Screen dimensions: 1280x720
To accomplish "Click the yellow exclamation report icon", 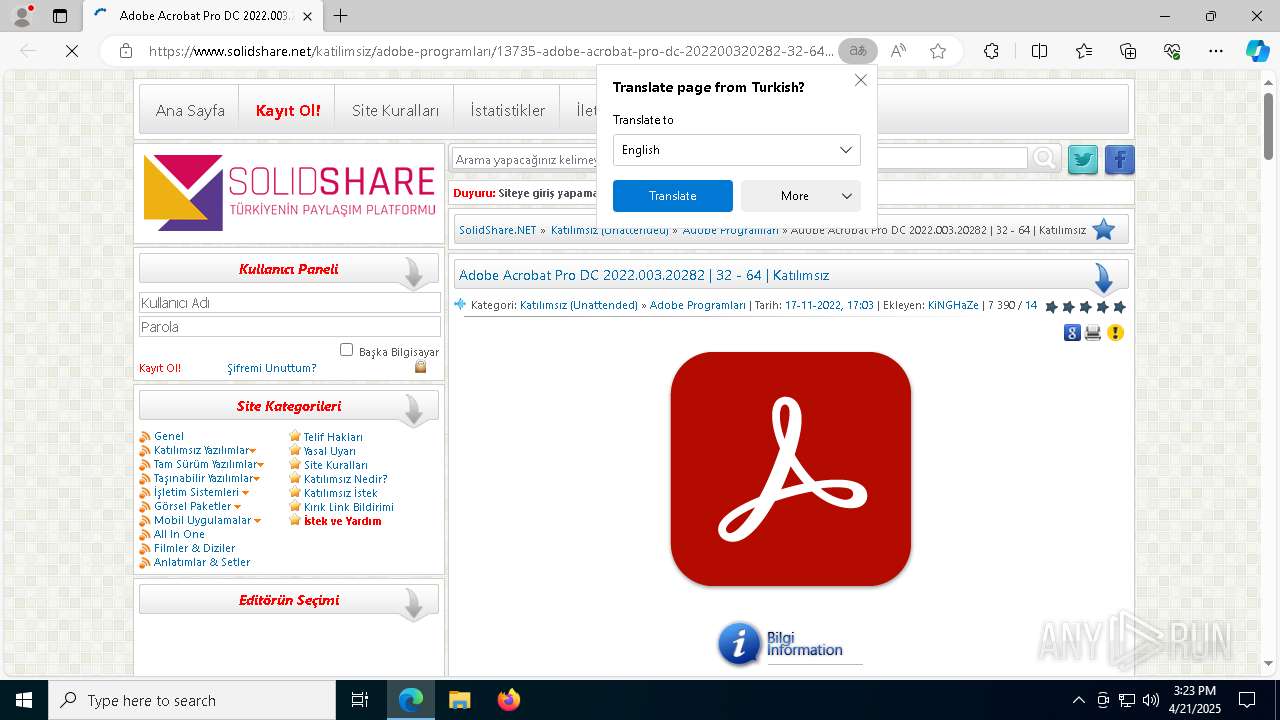I will 1115,333.
